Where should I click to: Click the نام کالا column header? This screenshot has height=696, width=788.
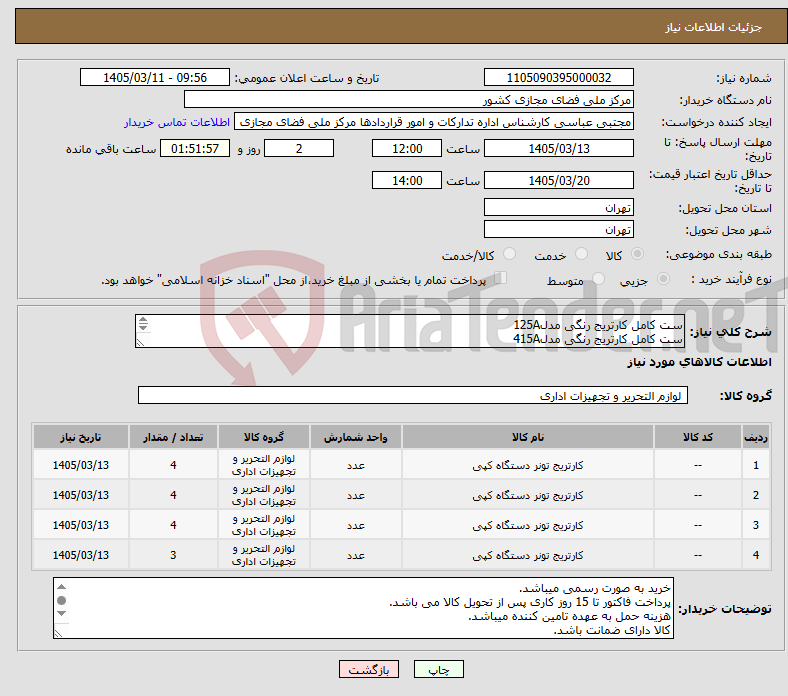528,437
